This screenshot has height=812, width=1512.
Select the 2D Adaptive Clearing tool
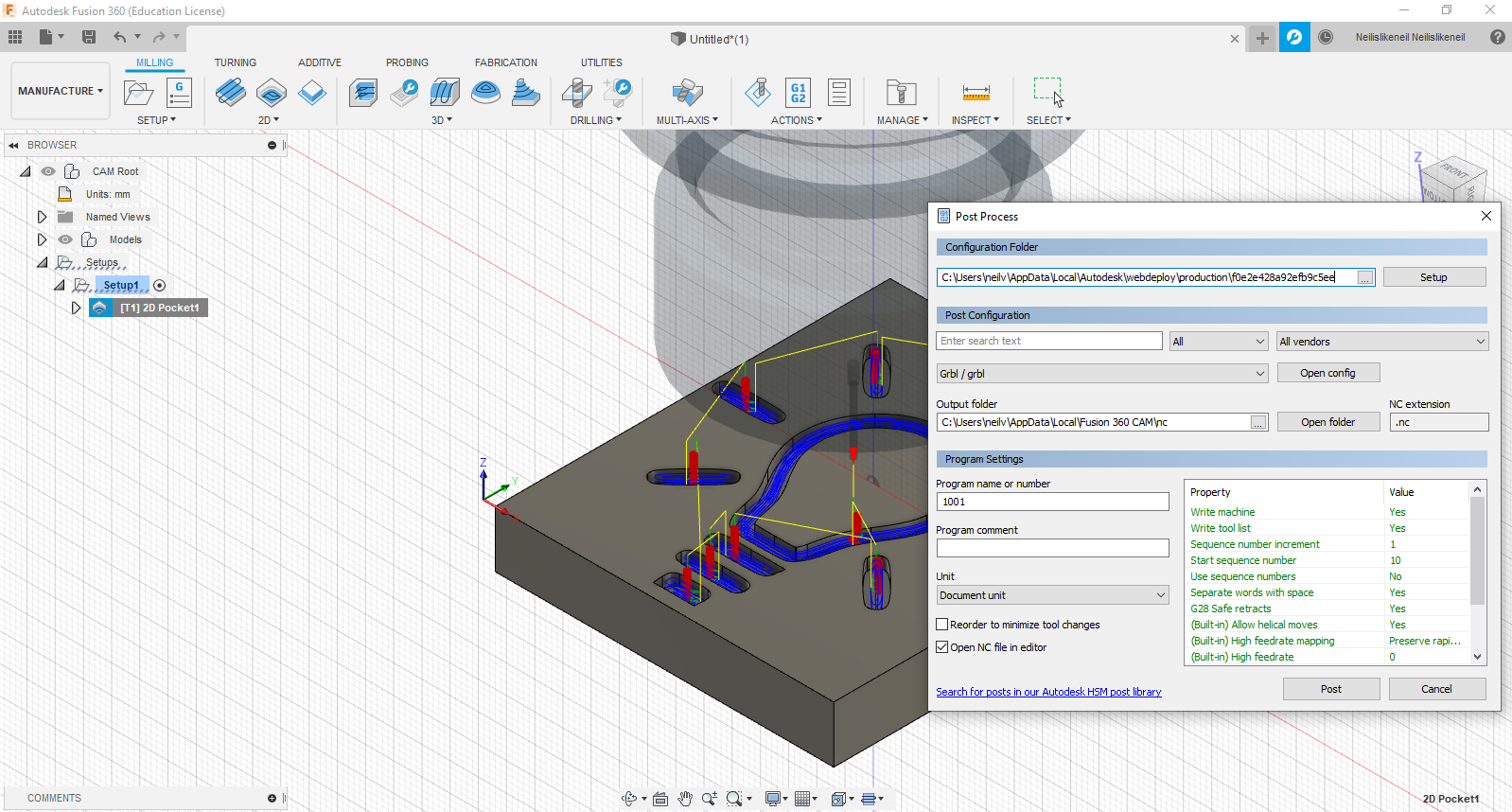click(230, 93)
